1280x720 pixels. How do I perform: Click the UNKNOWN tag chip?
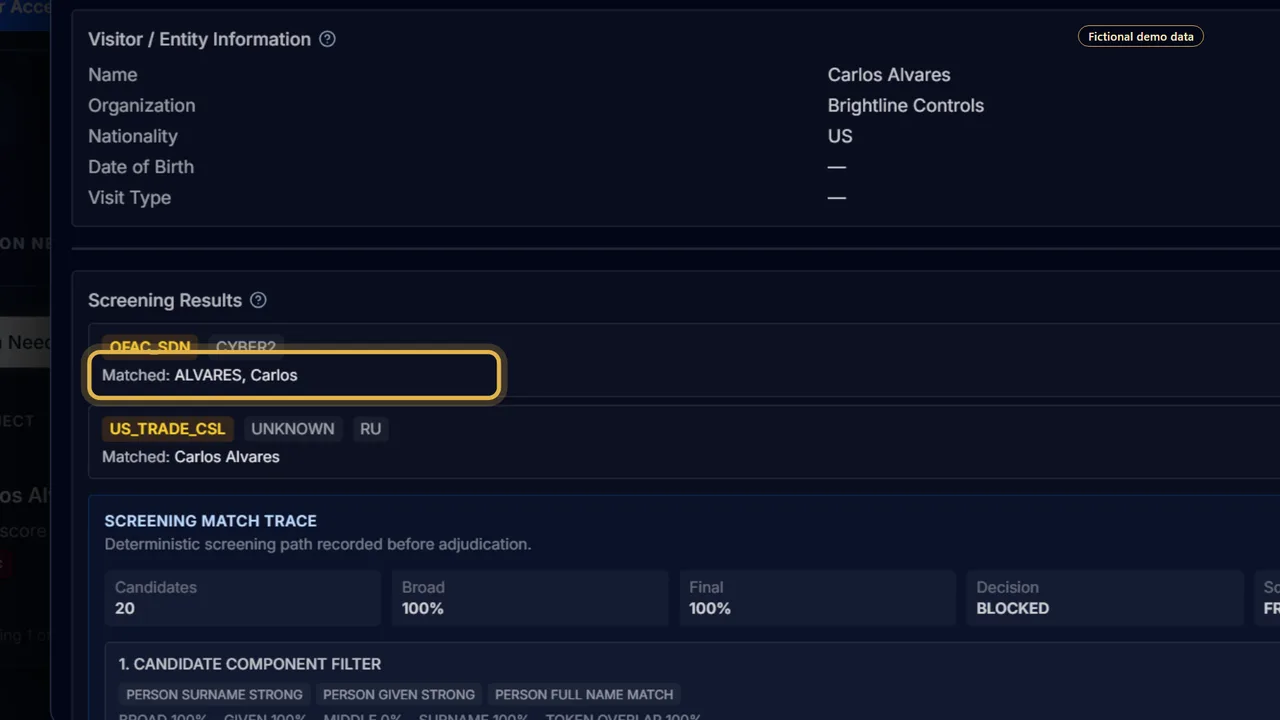(293, 429)
